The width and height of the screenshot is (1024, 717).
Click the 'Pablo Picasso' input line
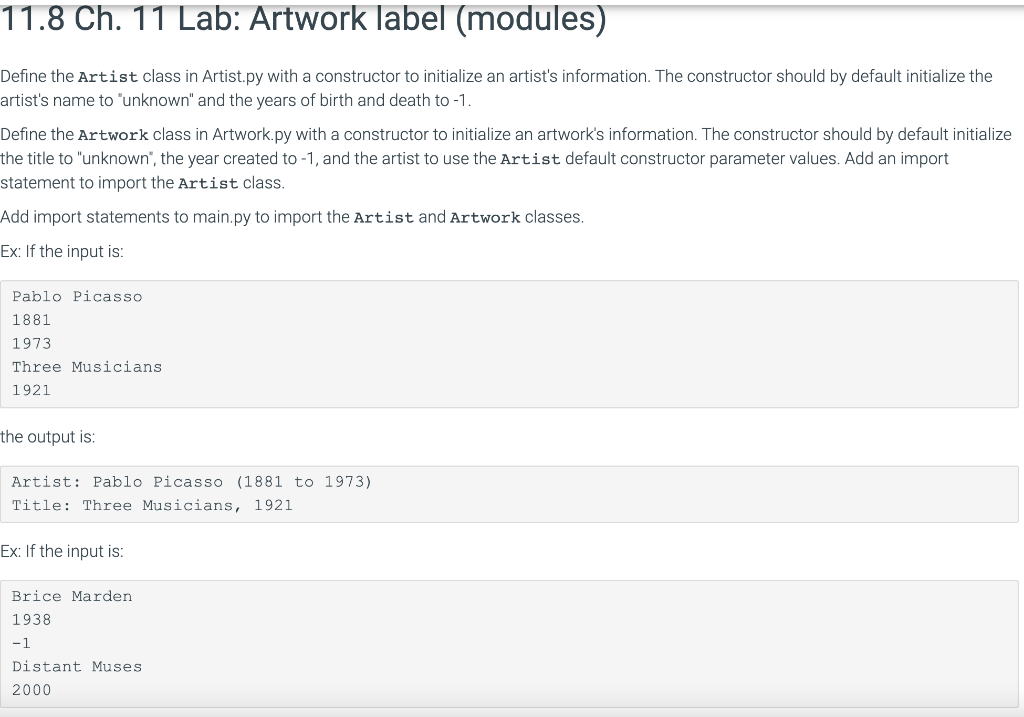pyautogui.click(x=77, y=296)
